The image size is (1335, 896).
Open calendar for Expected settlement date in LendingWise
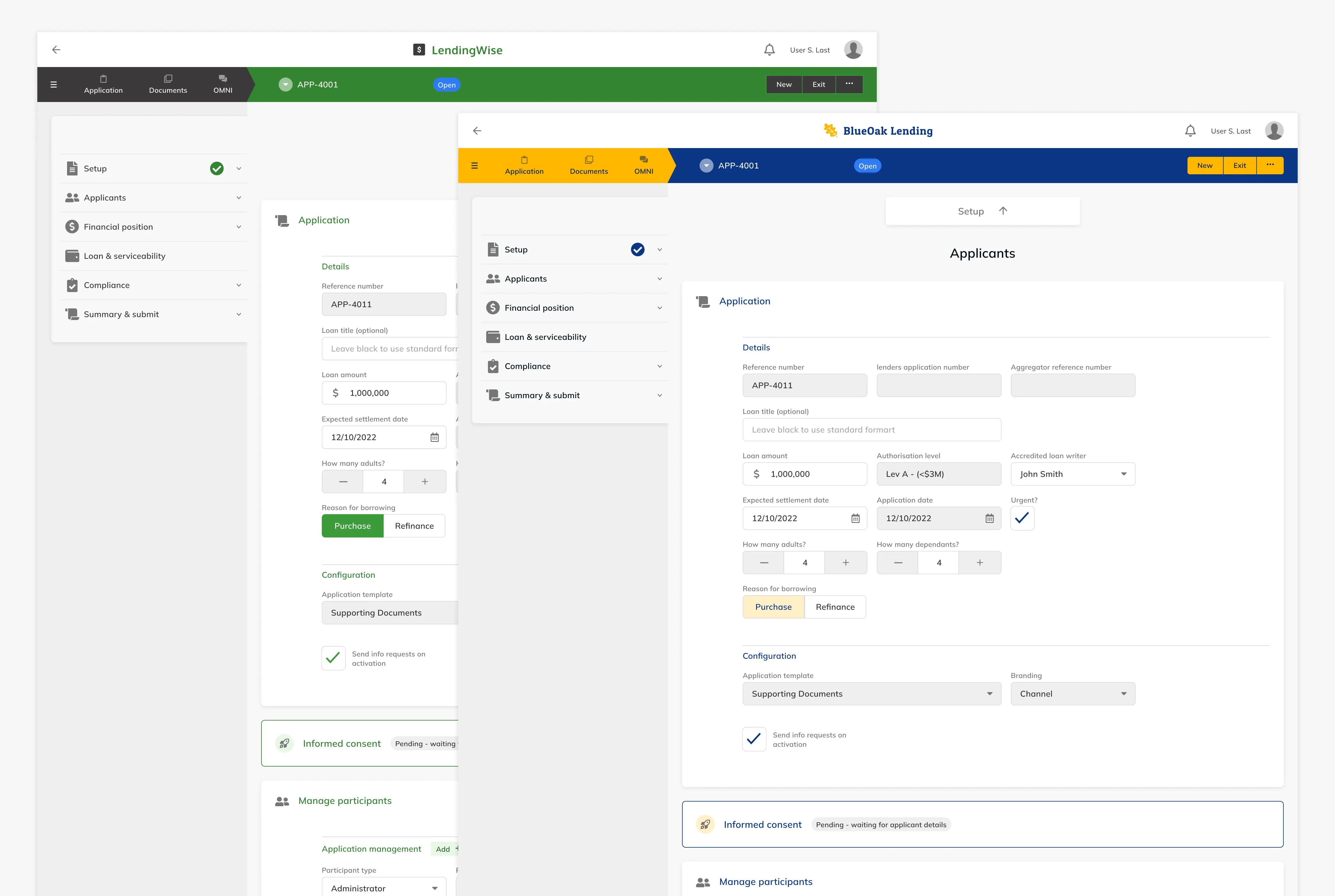click(434, 437)
